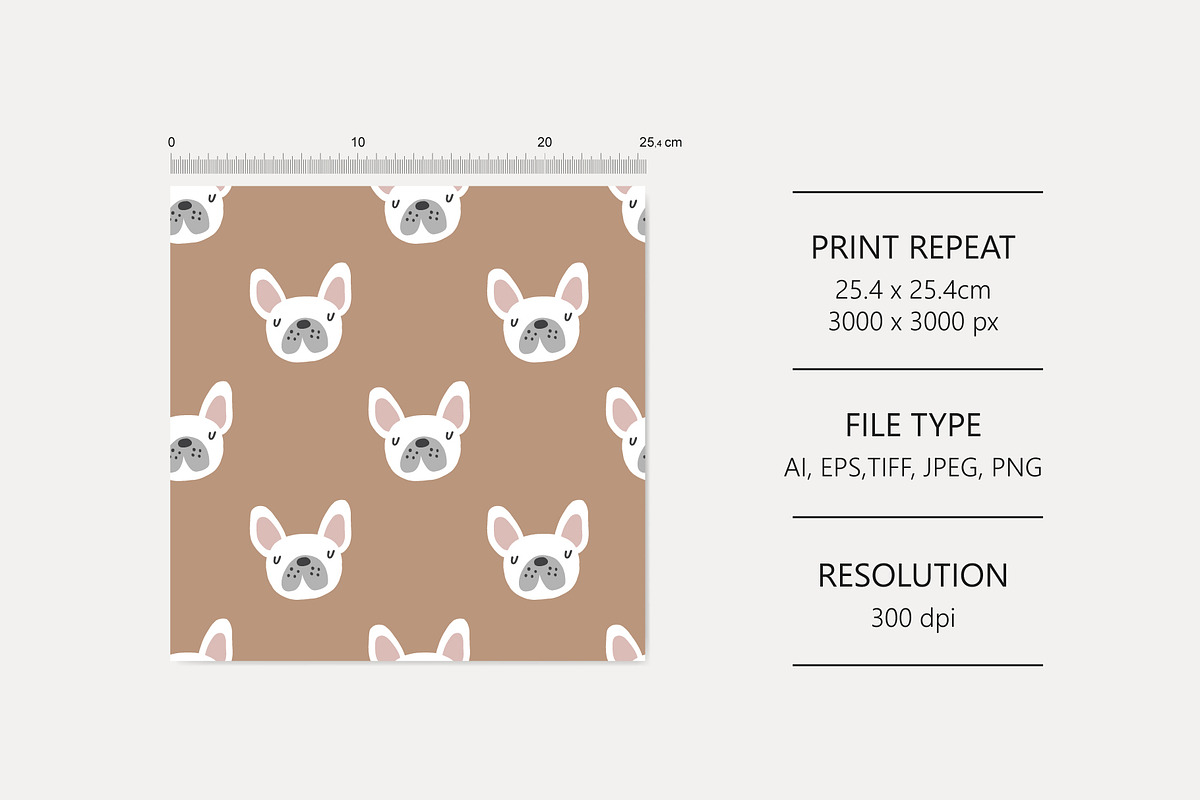This screenshot has width=1200, height=800.
Task: Click the bulldog face at pattern center
Action: [419, 432]
